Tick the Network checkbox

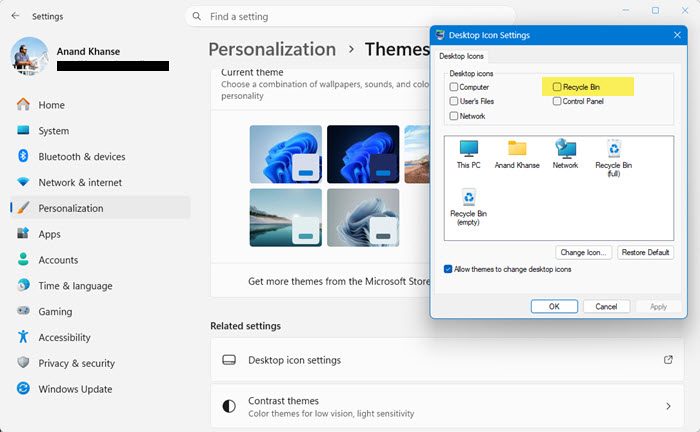click(x=454, y=116)
